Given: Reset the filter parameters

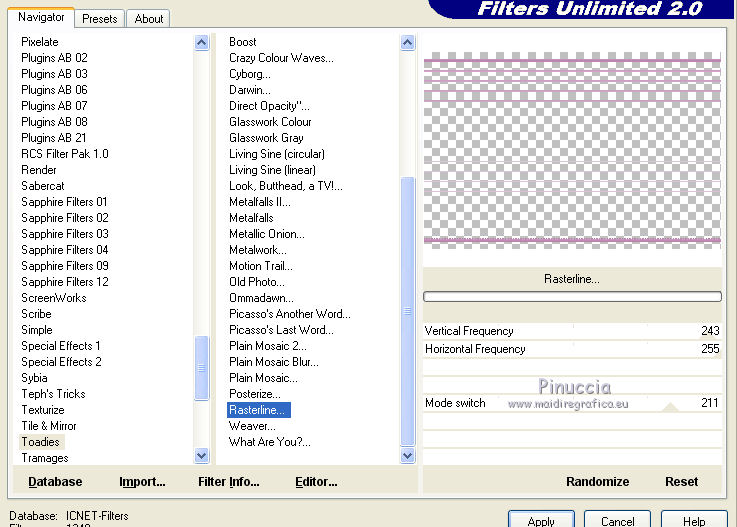Looking at the screenshot, I should pos(681,481).
